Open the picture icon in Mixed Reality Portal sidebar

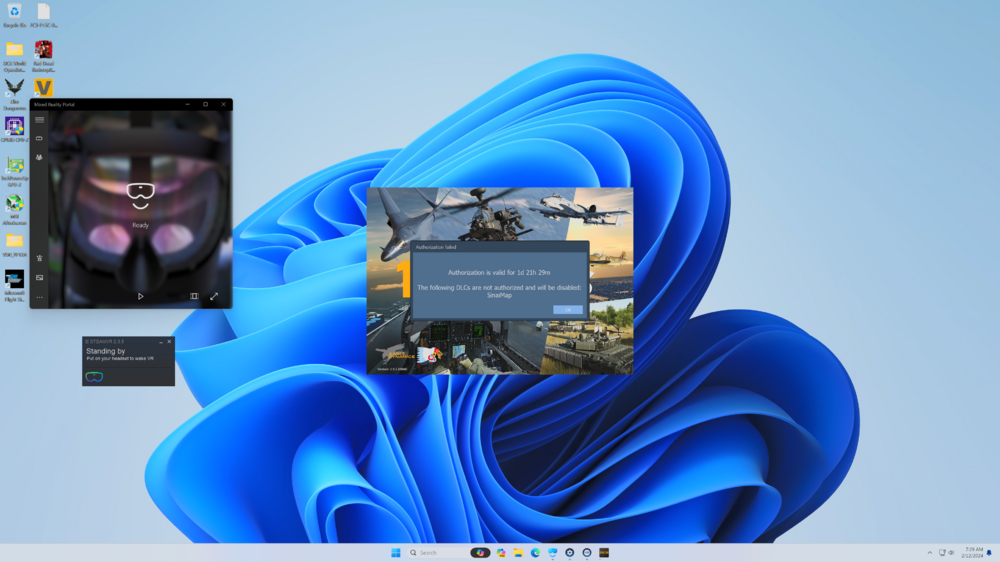40,277
